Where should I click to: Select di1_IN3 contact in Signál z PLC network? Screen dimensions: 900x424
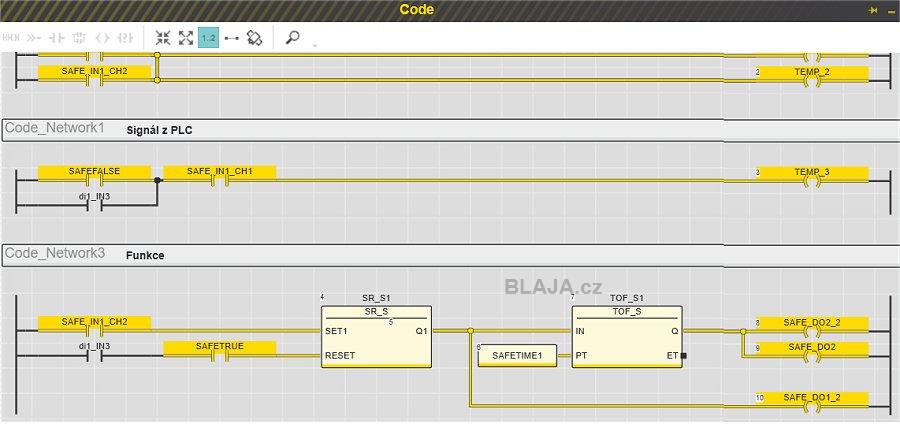[x=94, y=200]
